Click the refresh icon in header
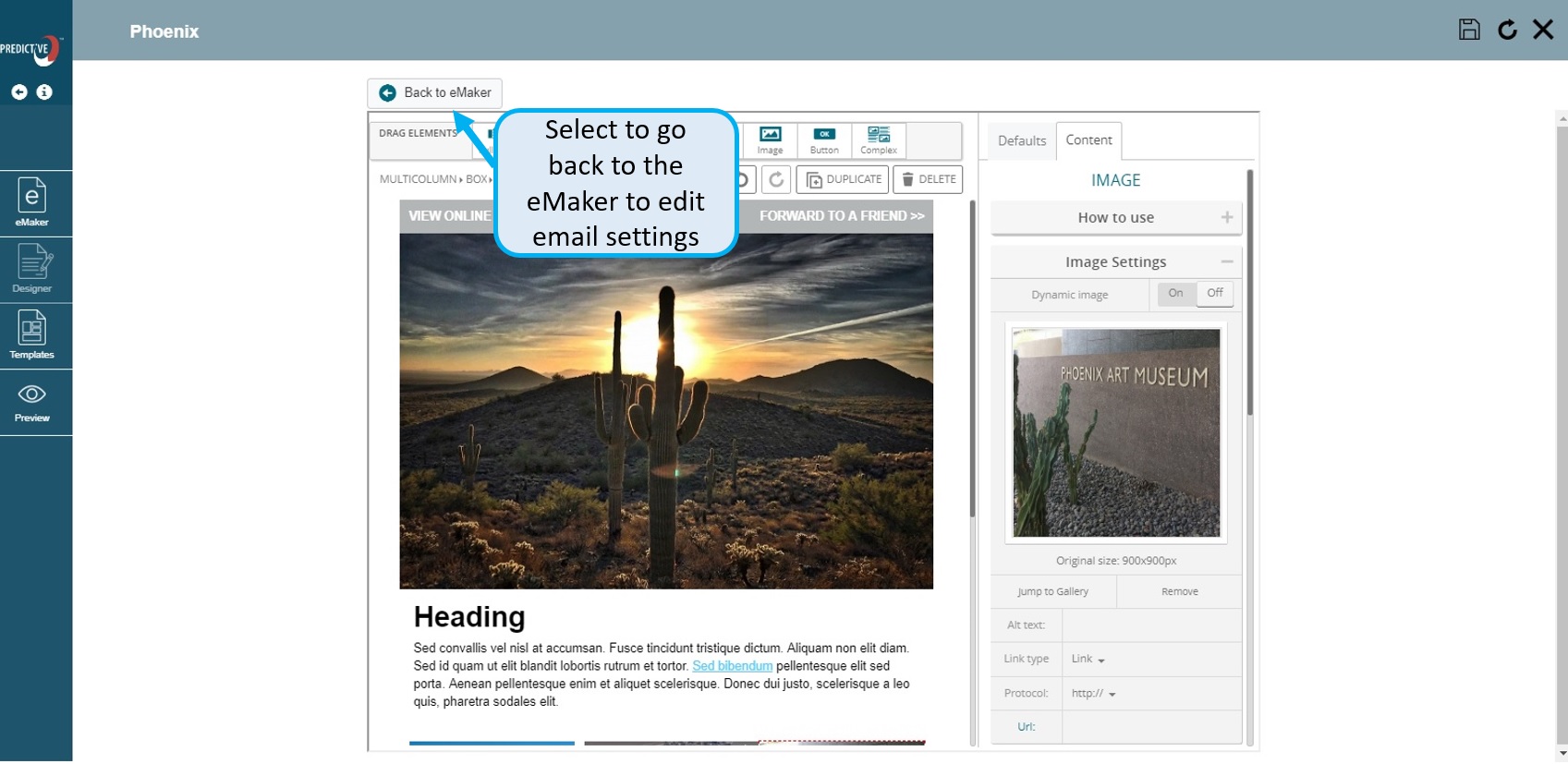Screen dimensions: 1568x764 [x=1507, y=30]
